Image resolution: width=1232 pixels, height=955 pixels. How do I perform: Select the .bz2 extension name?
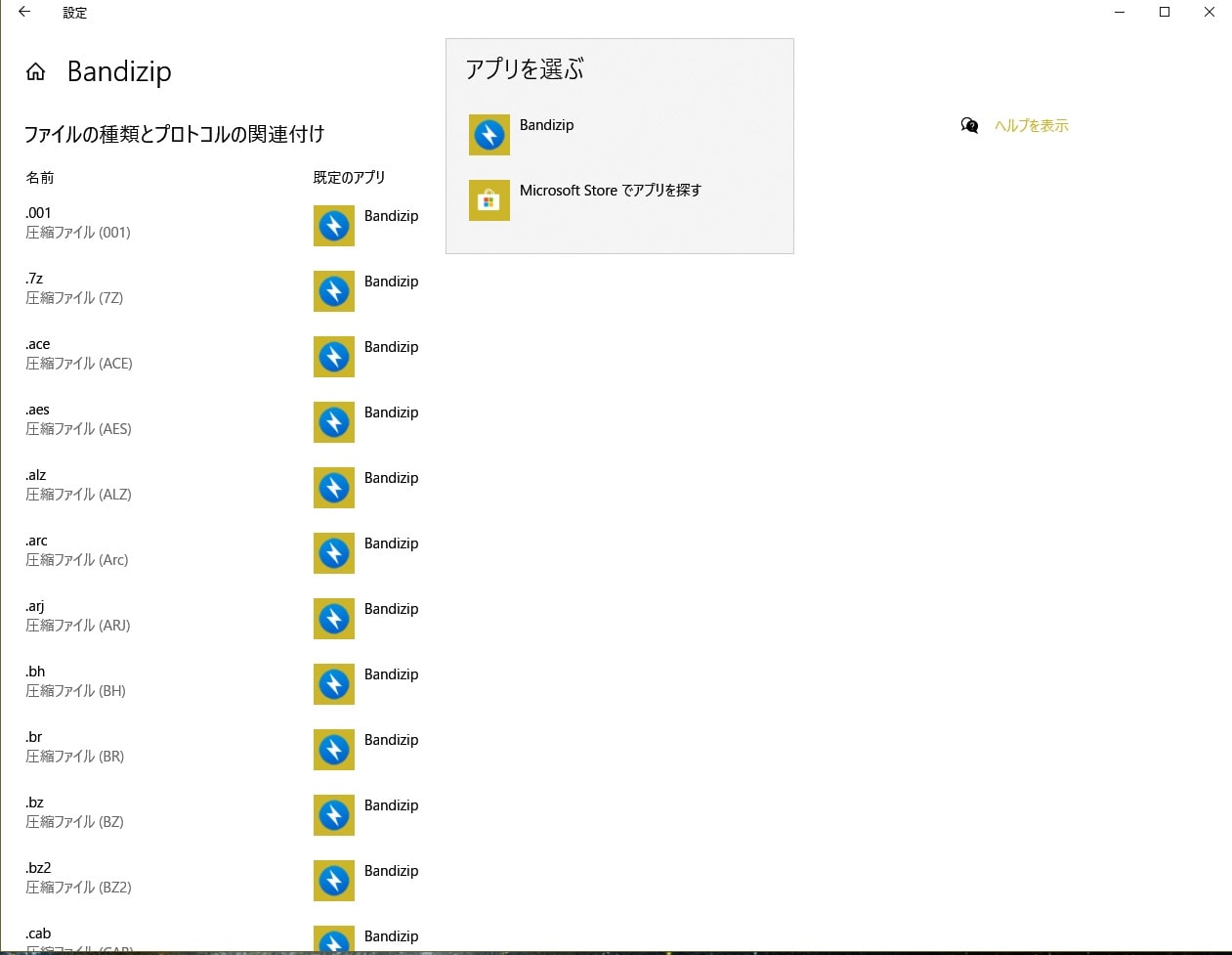pos(38,868)
